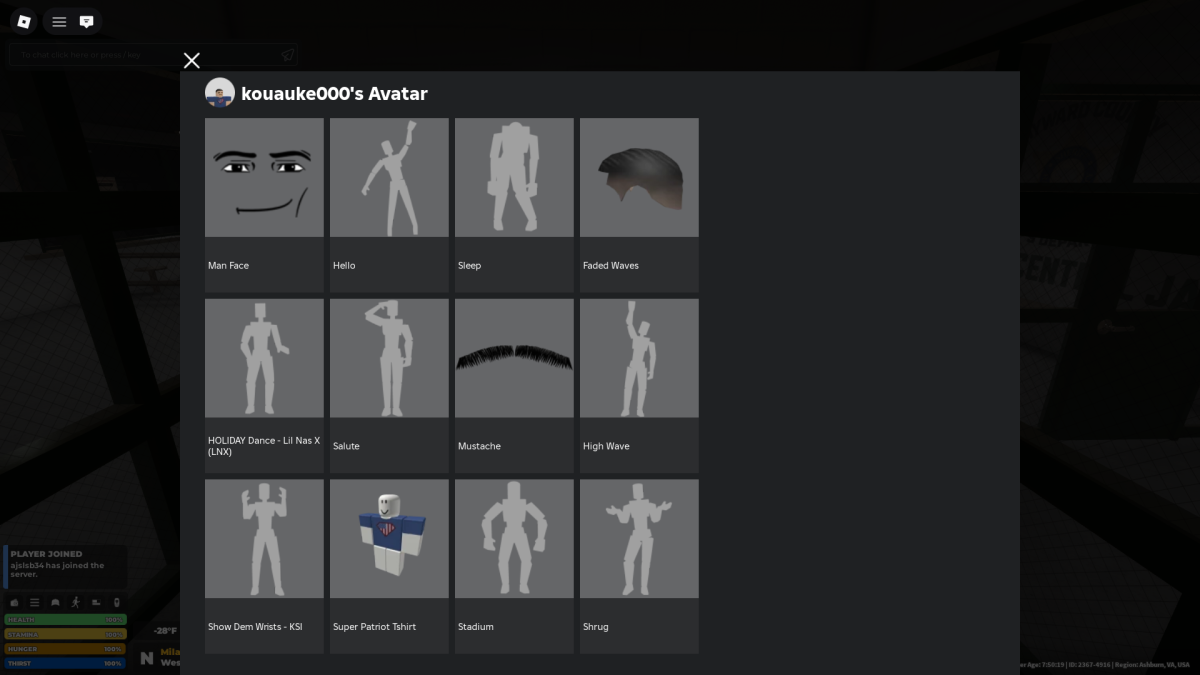Open the hamburger menu in top bar
This screenshot has width=1200, height=675.
coord(59,21)
